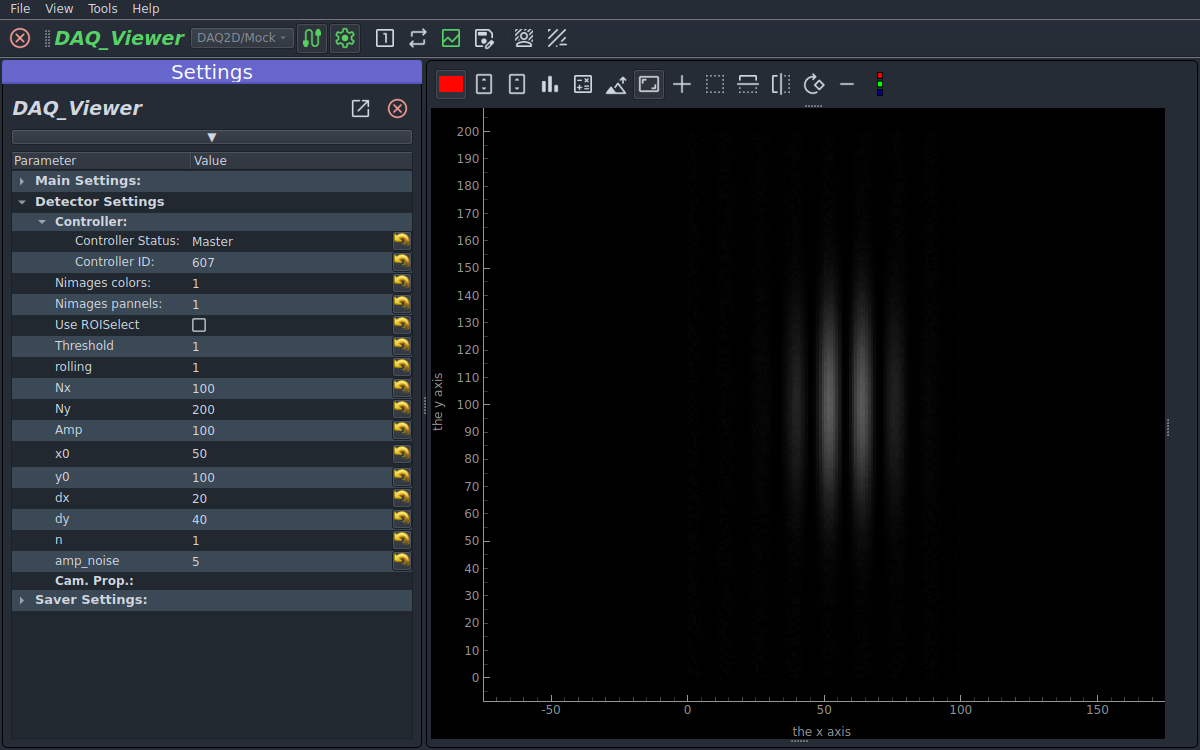Click the diagonal dashed lines icon in the top toolbar

tap(557, 38)
